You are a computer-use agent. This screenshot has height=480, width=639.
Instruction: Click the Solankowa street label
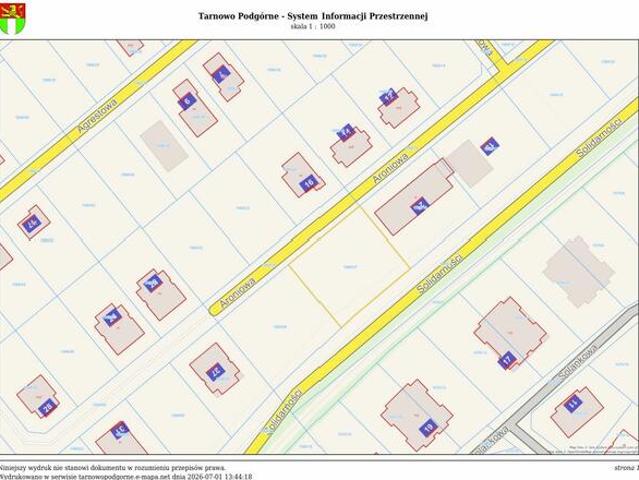click(579, 363)
